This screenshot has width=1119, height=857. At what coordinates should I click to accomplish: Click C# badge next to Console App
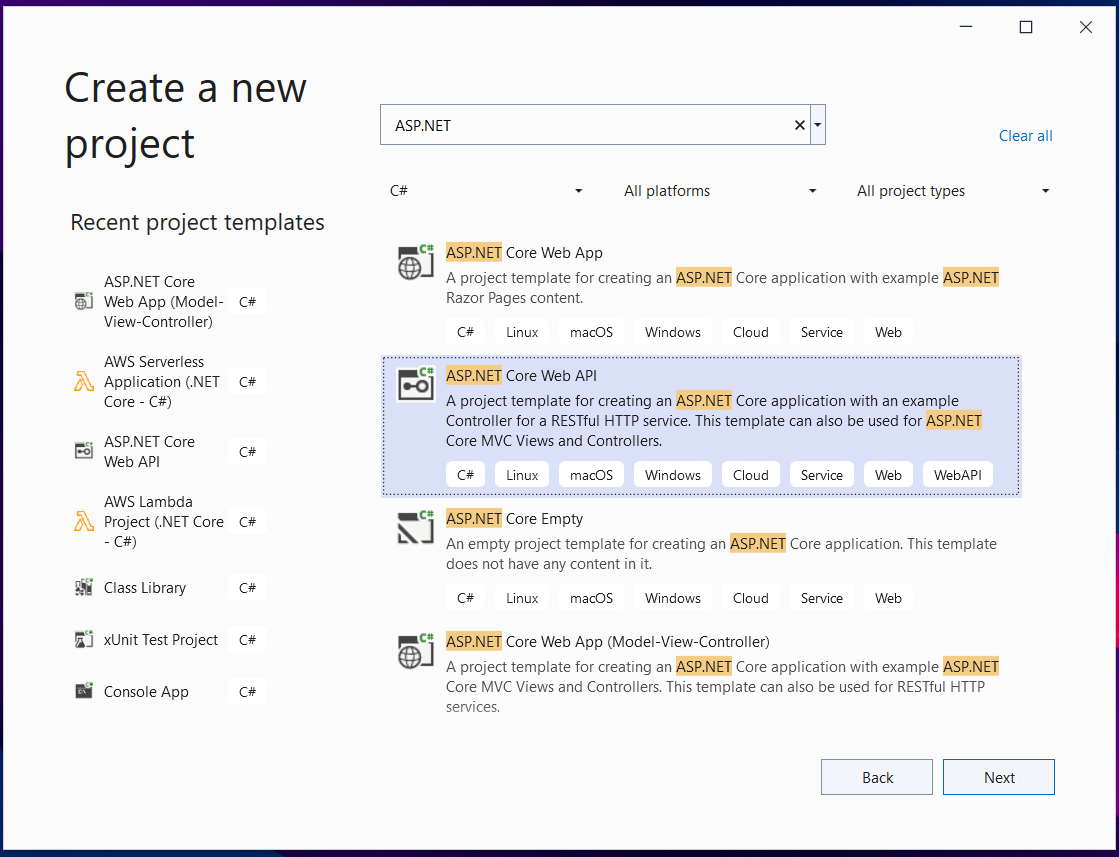tap(247, 691)
